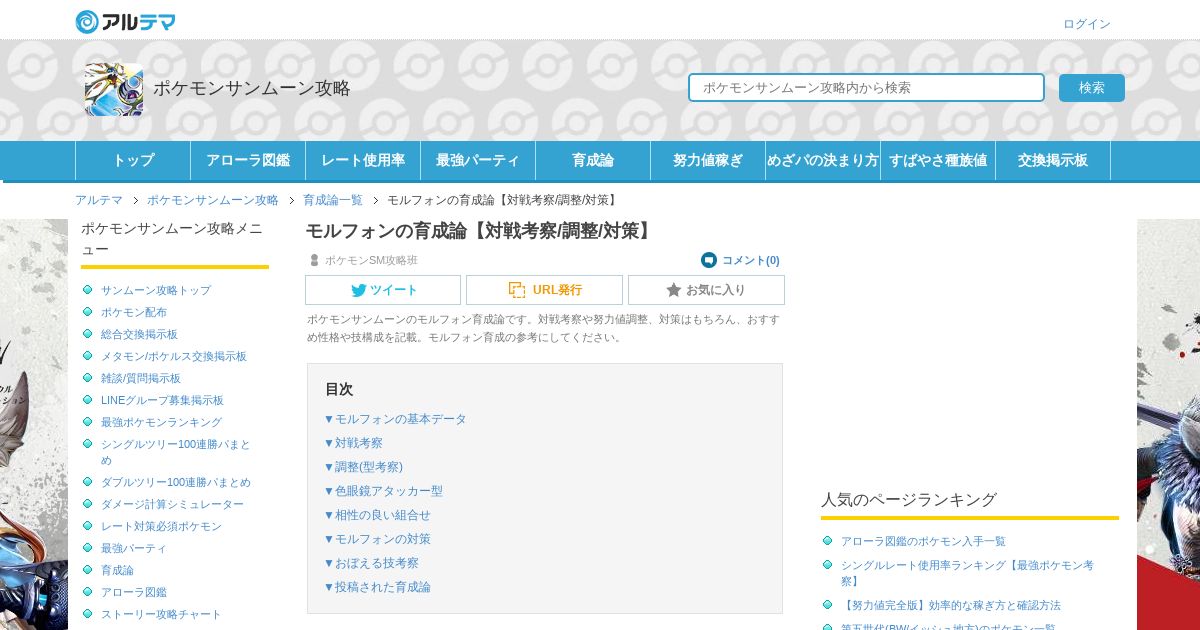Open the コメント(0) link
The height and width of the screenshot is (630, 1200).
click(750, 260)
